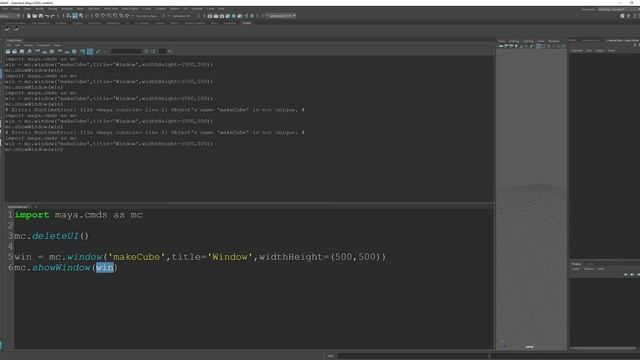
Task: Open the Mesh Tools menu
Action: click(111, 9)
